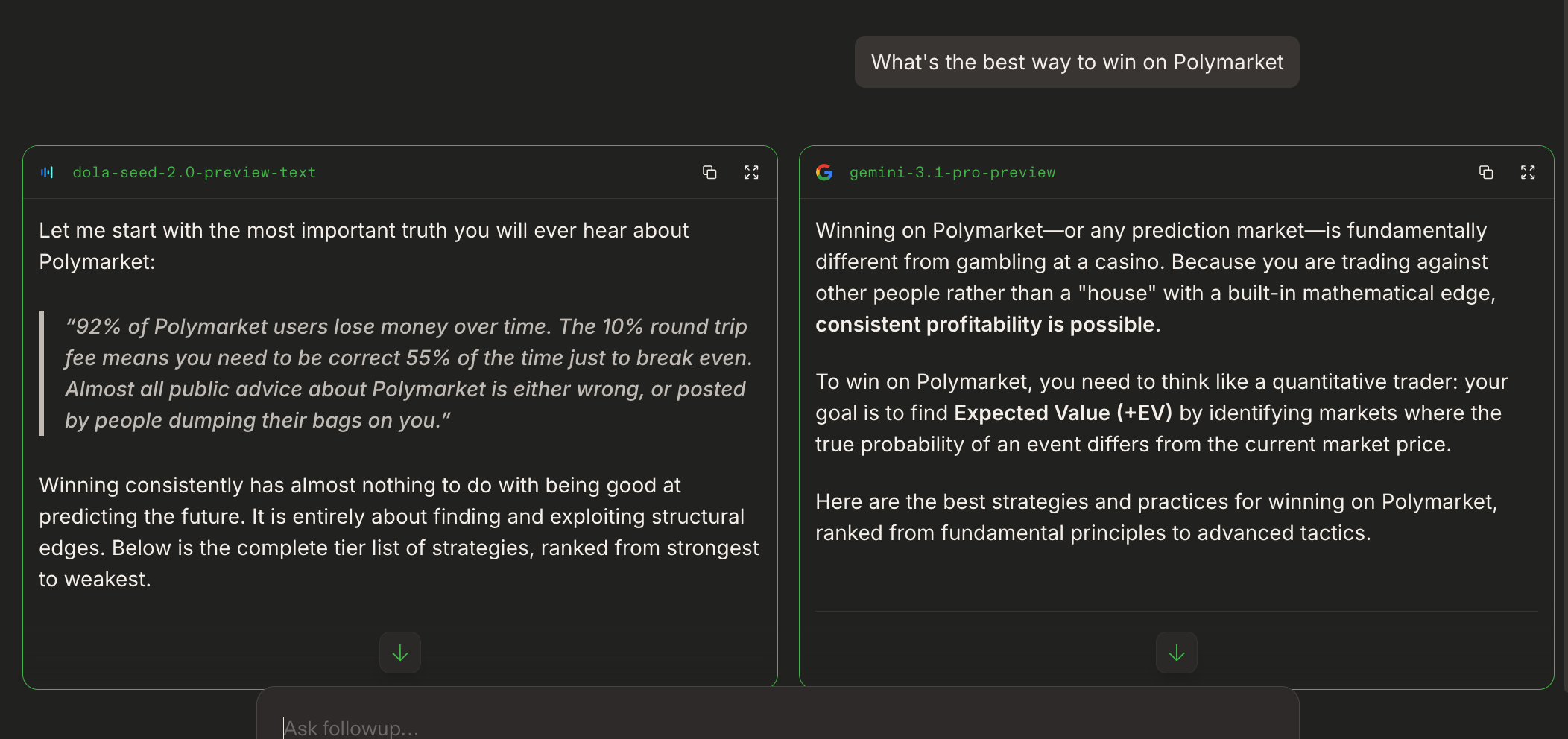Expand dola-seed panel to fullscreen
The image size is (1568, 739).
(x=751, y=173)
